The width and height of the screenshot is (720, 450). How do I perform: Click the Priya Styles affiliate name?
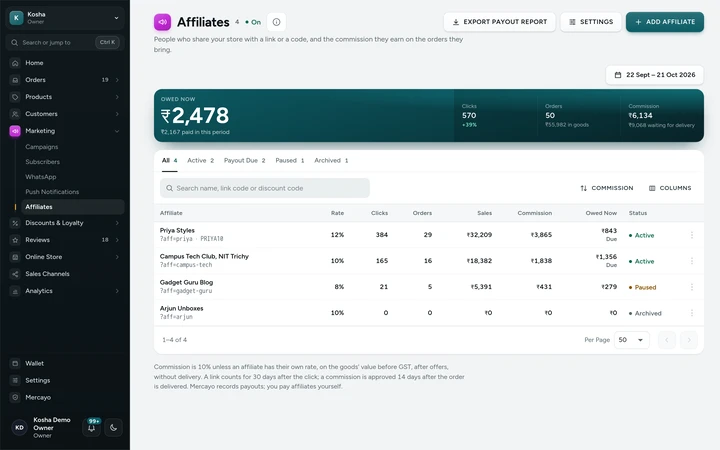(x=177, y=231)
